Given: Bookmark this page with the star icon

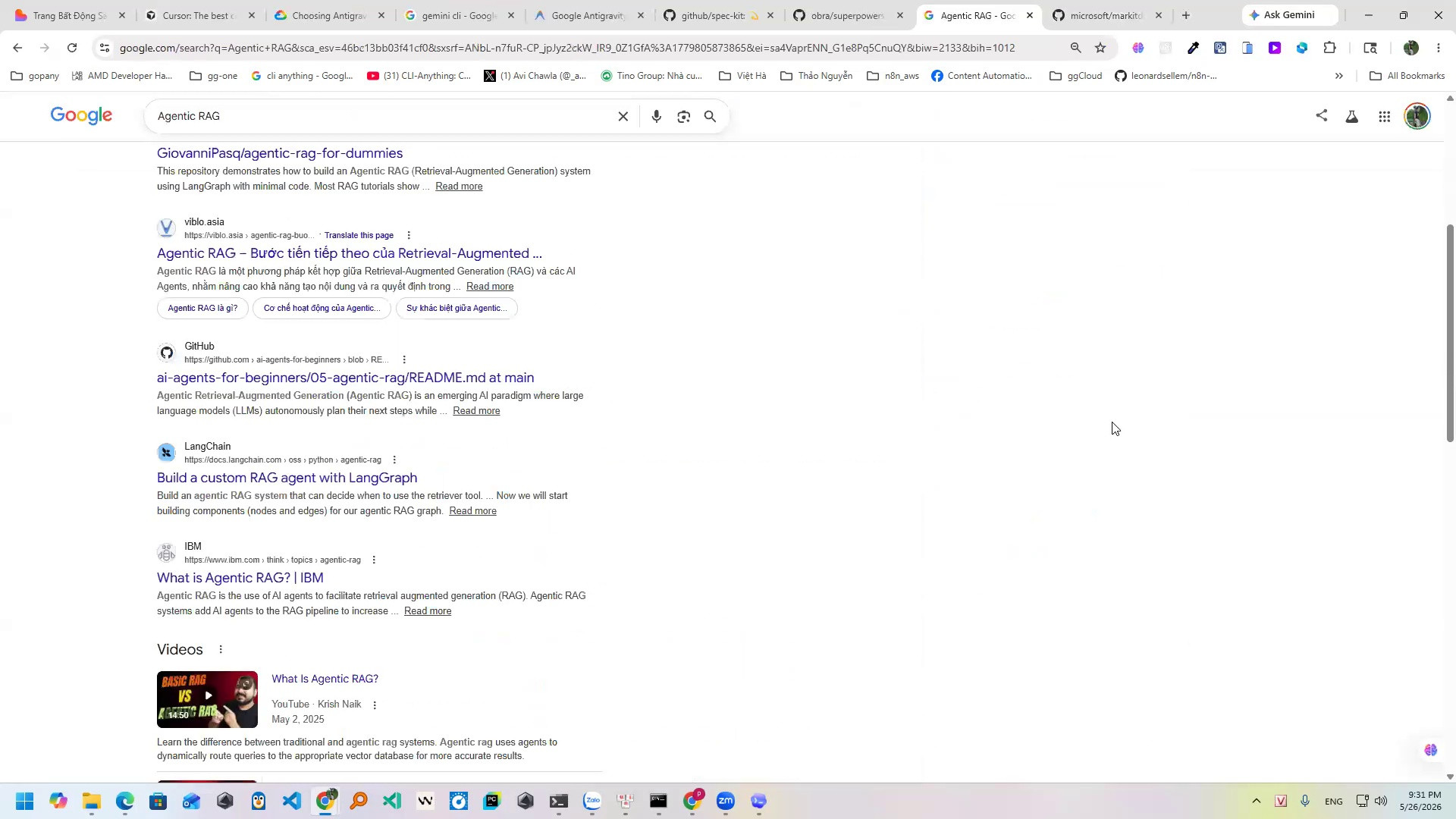Looking at the screenshot, I should (x=1100, y=48).
